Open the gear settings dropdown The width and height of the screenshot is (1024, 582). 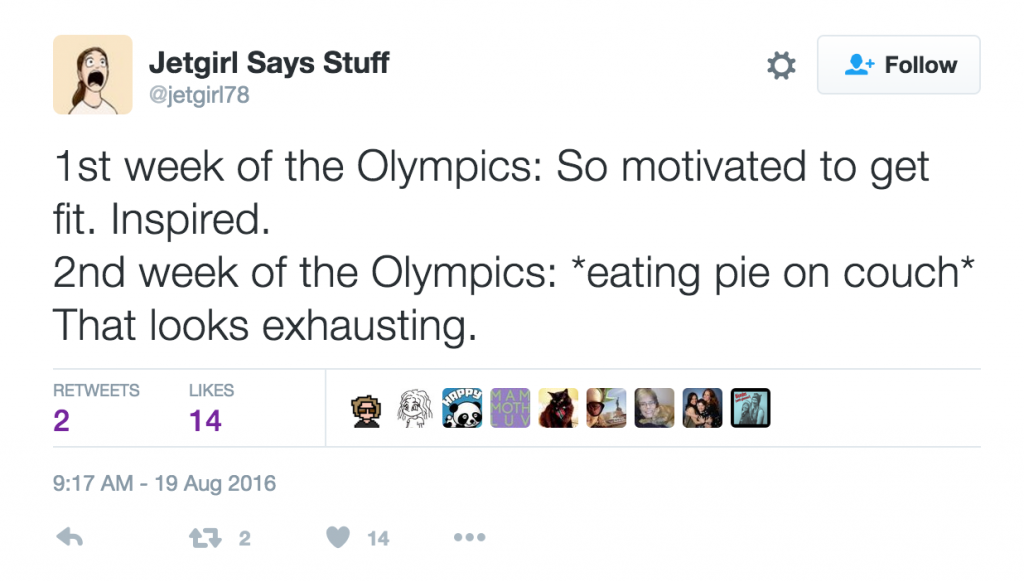781,66
